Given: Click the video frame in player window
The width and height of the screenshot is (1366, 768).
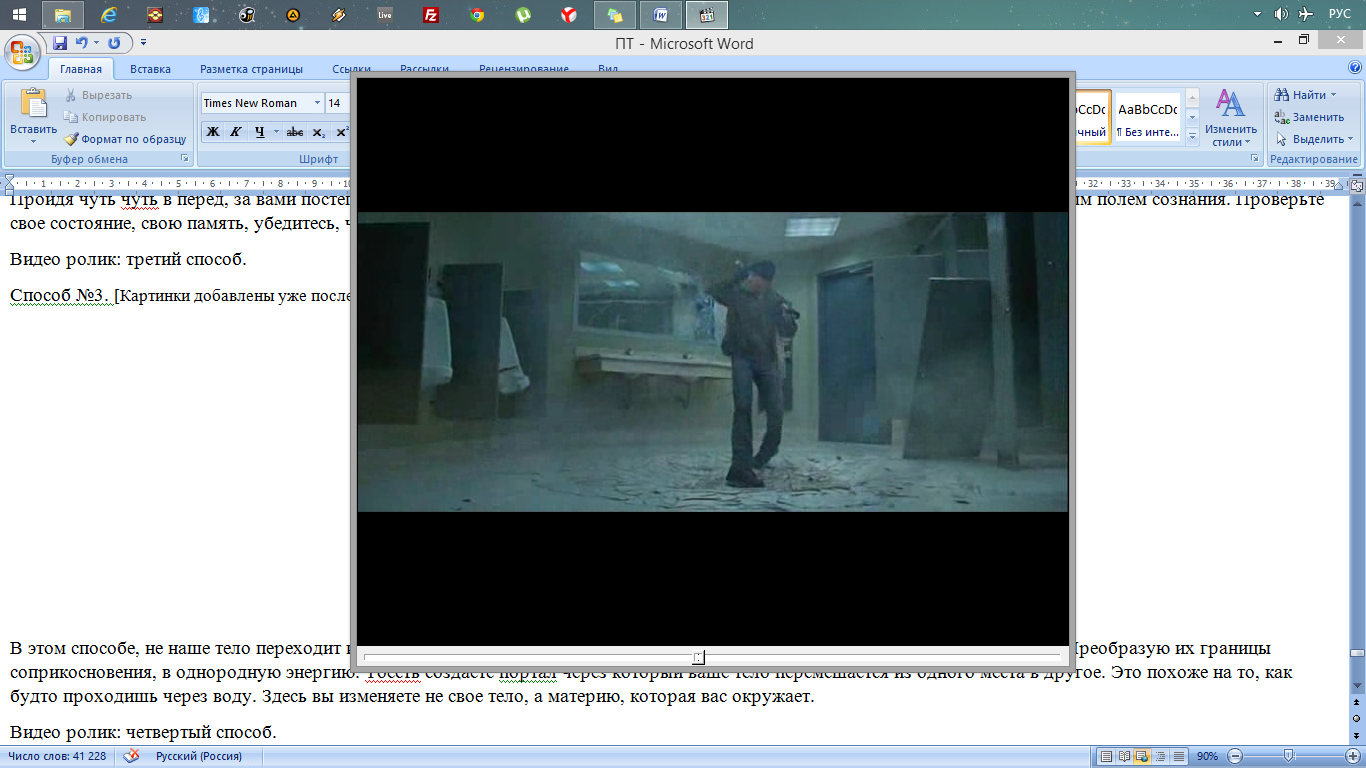Looking at the screenshot, I should click(x=713, y=362).
